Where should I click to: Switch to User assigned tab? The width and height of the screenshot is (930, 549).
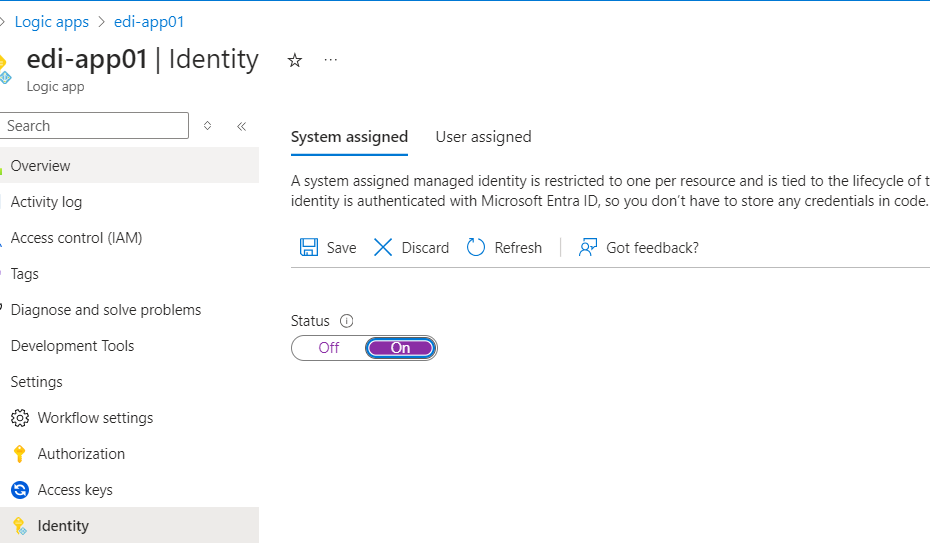483,137
